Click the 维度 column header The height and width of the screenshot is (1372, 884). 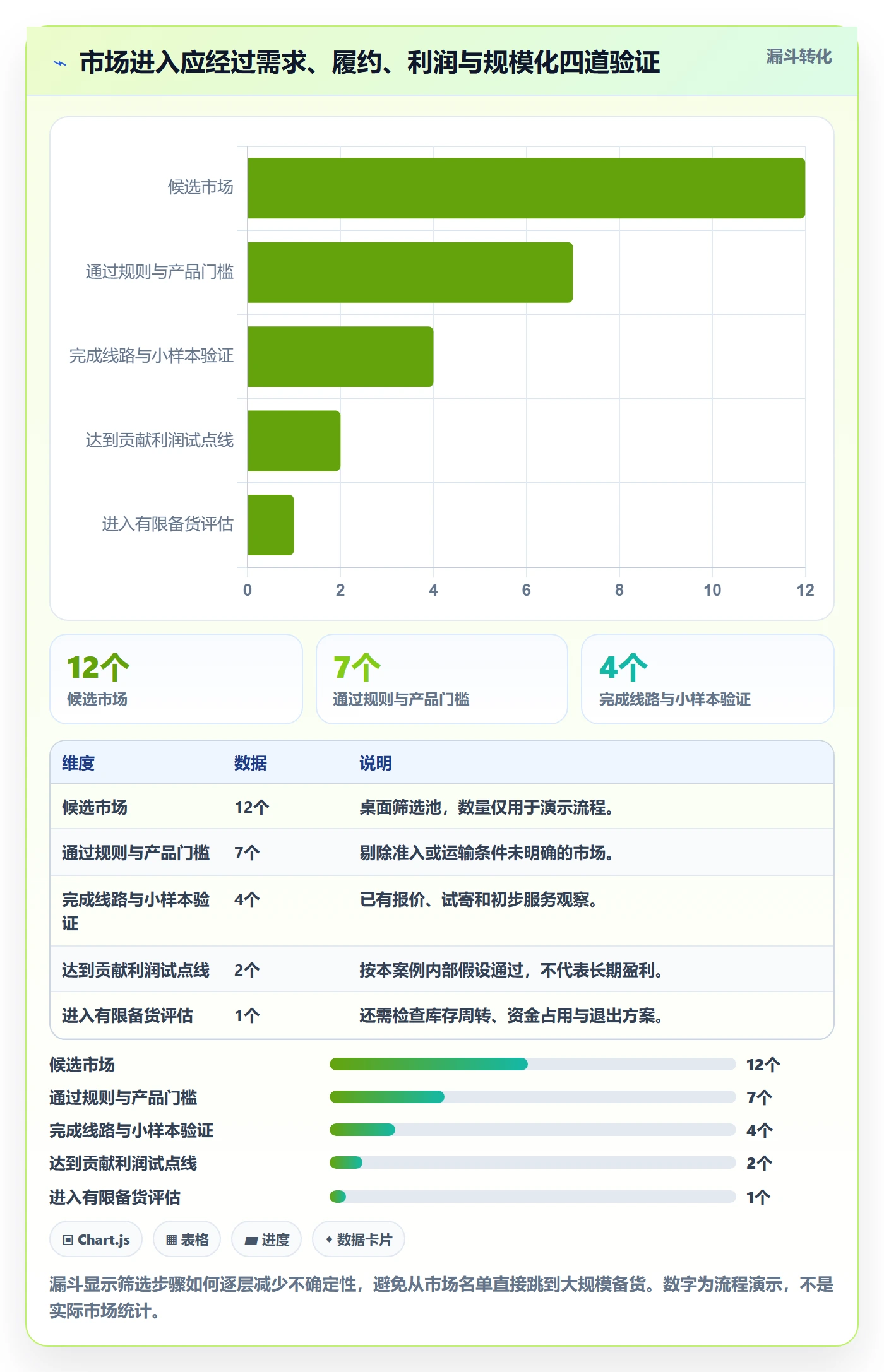[x=78, y=763]
